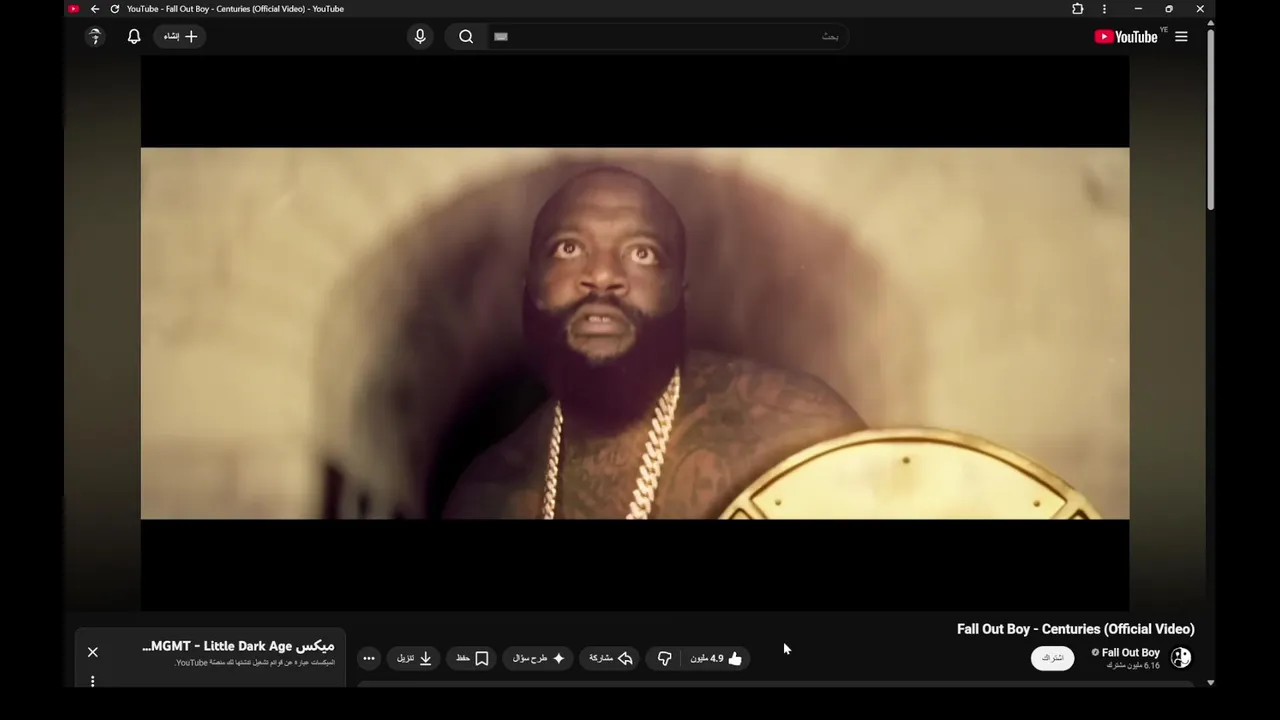Go back using the browser back arrow
This screenshot has width=1280, height=720.
[95, 9]
